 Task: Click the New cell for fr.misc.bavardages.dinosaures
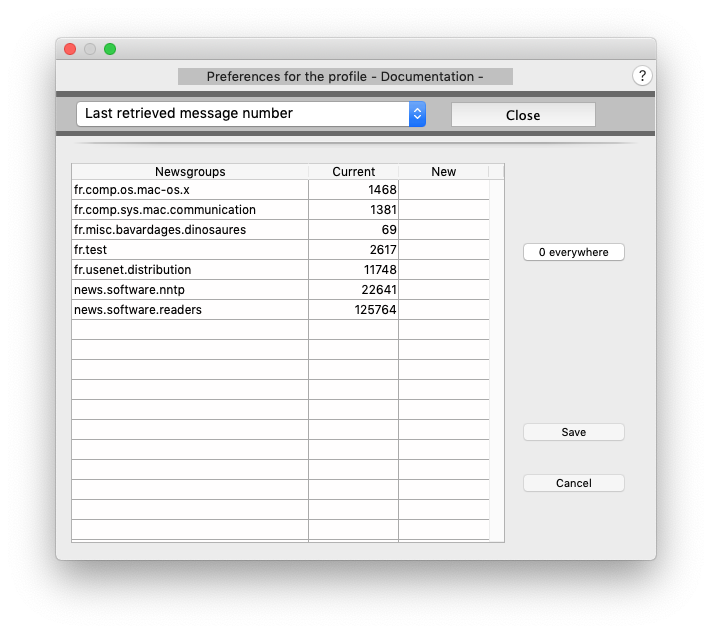pyautogui.click(x=444, y=230)
